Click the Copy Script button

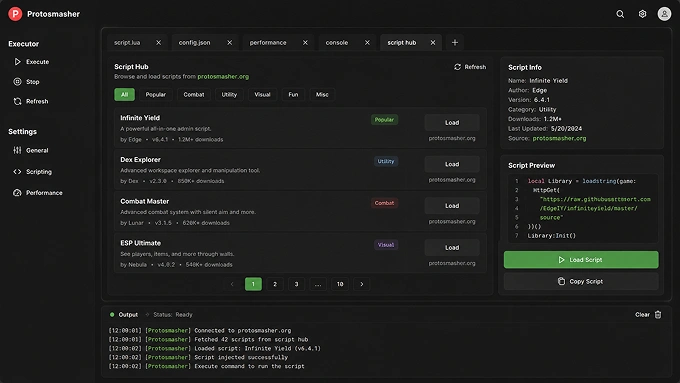581,282
